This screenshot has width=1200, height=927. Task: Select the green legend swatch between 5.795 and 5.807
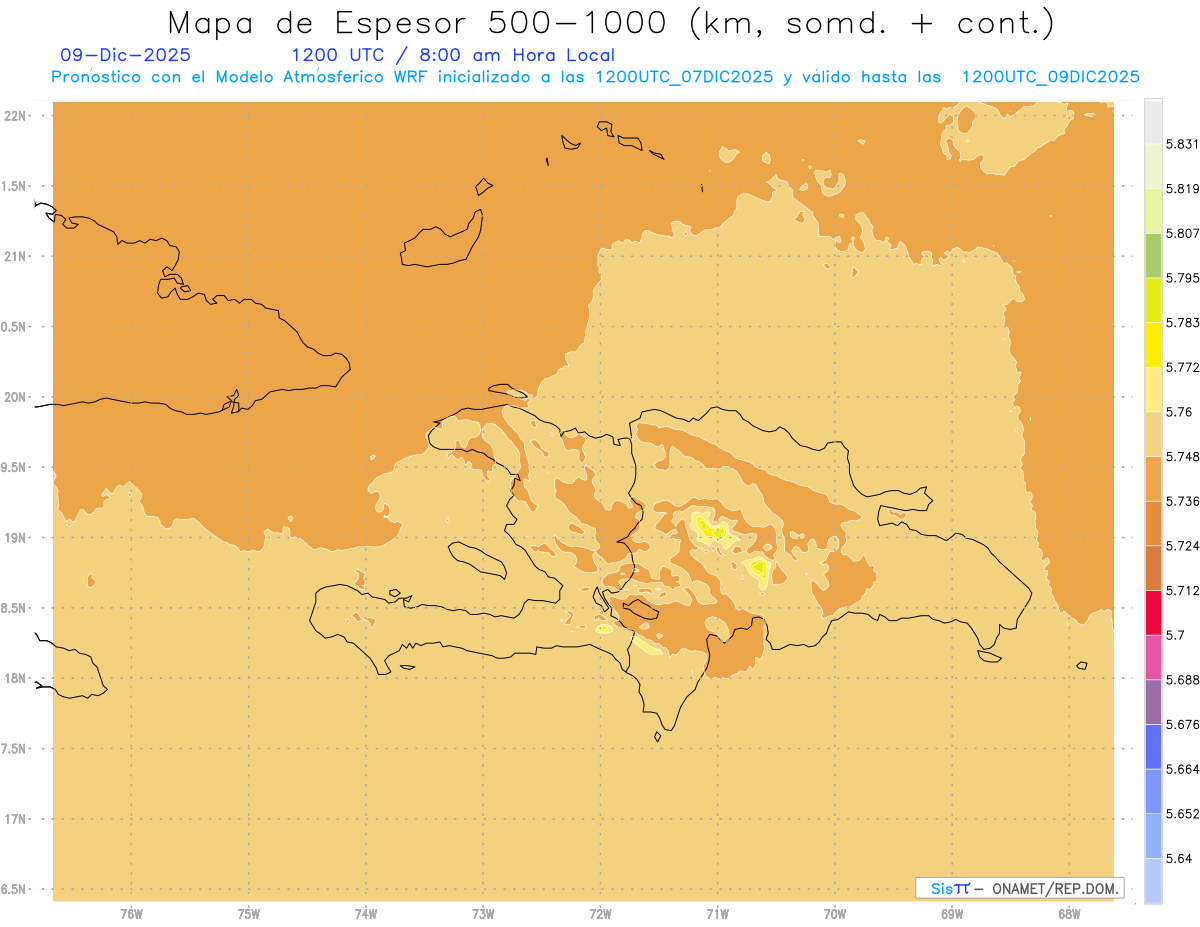(1153, 256)
